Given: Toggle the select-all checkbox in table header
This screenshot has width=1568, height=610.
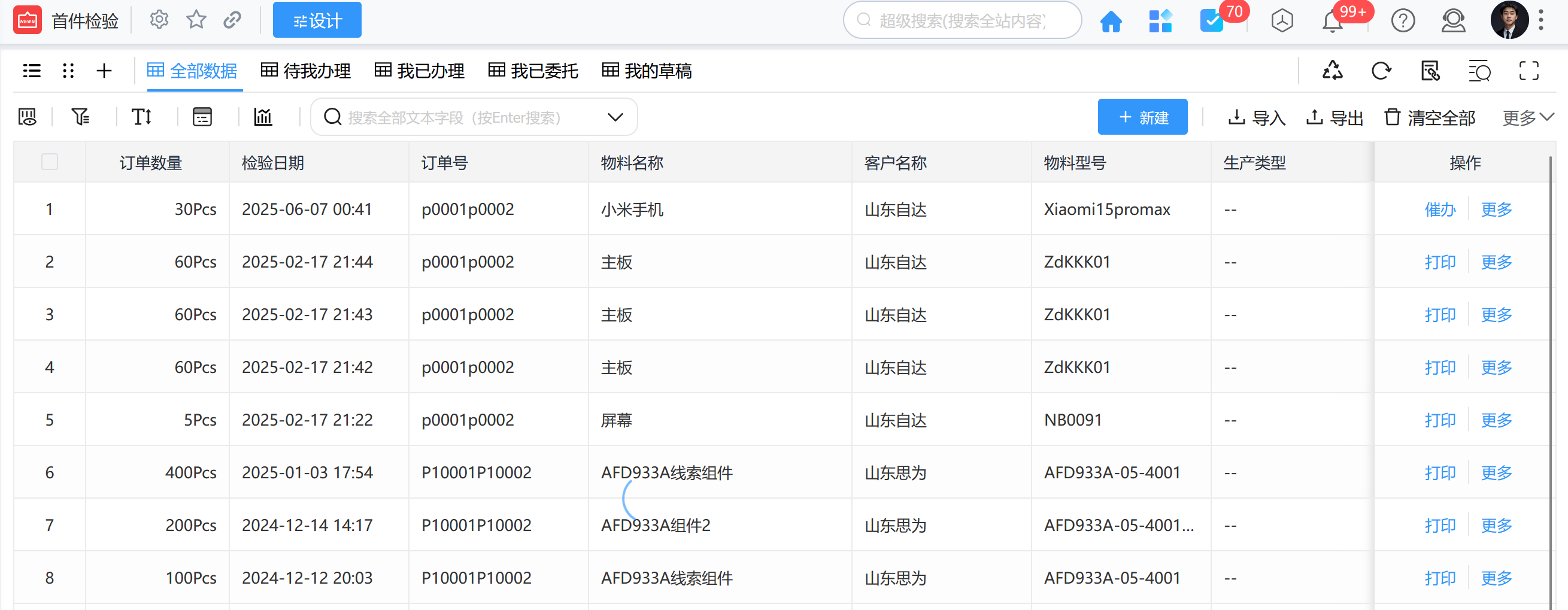Looking at the screenshot, I should coord(49,162).
